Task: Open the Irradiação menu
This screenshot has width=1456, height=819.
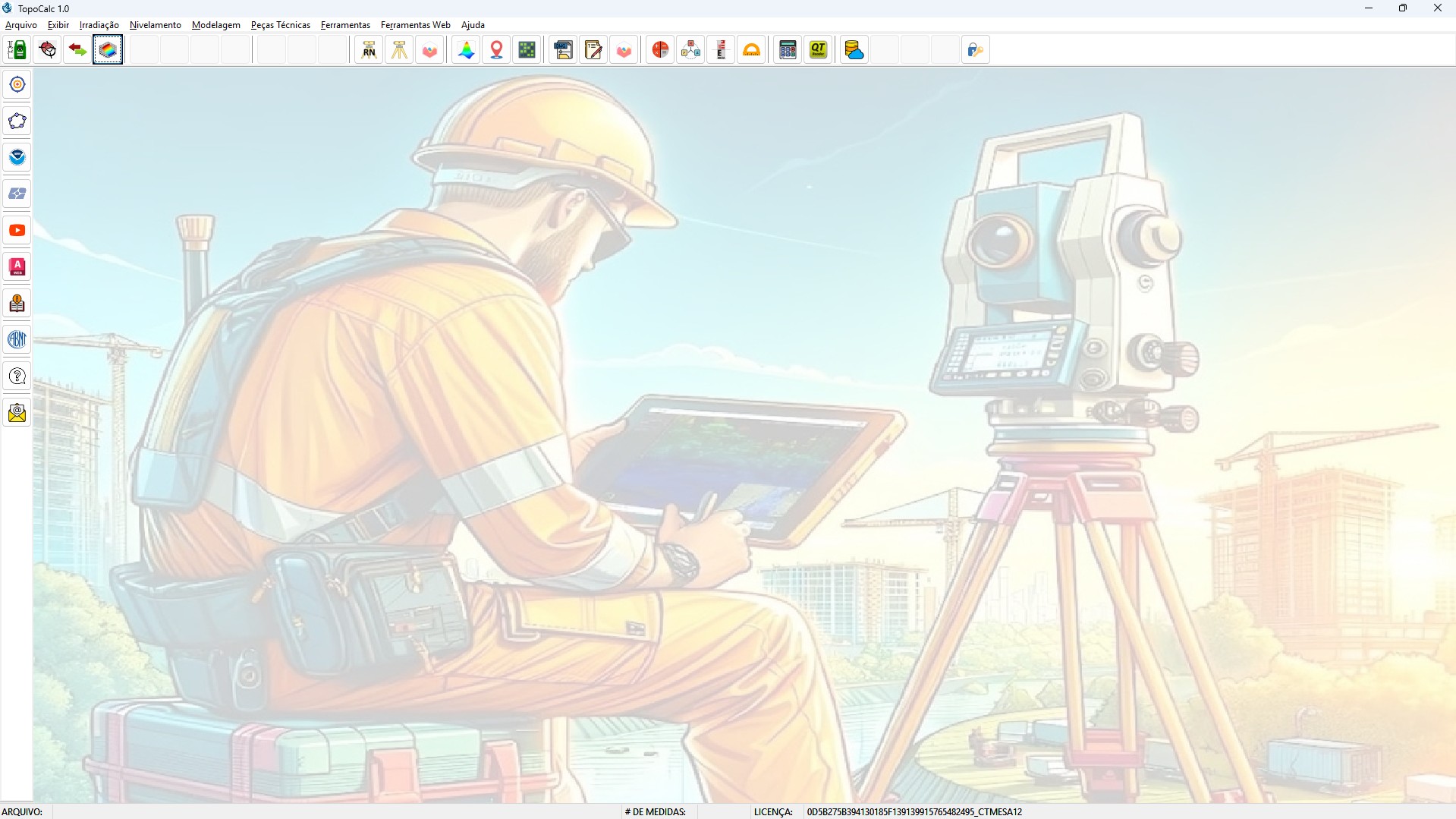Action: point(99,25)
